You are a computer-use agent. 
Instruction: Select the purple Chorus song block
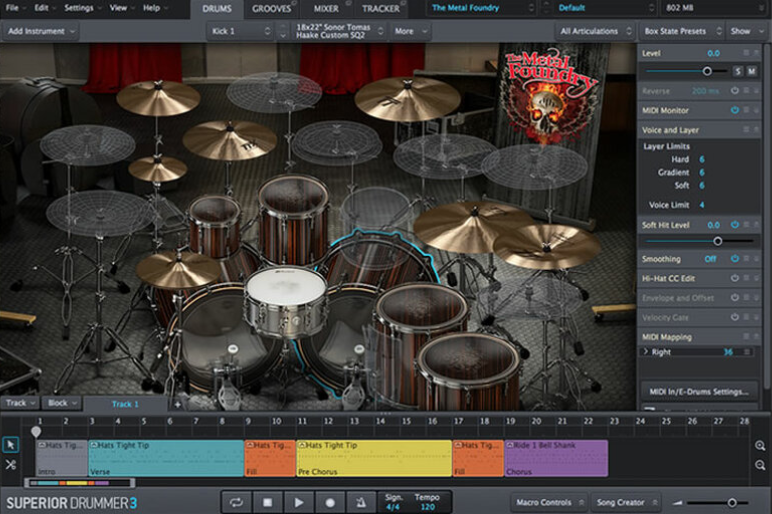coord(556,458)
